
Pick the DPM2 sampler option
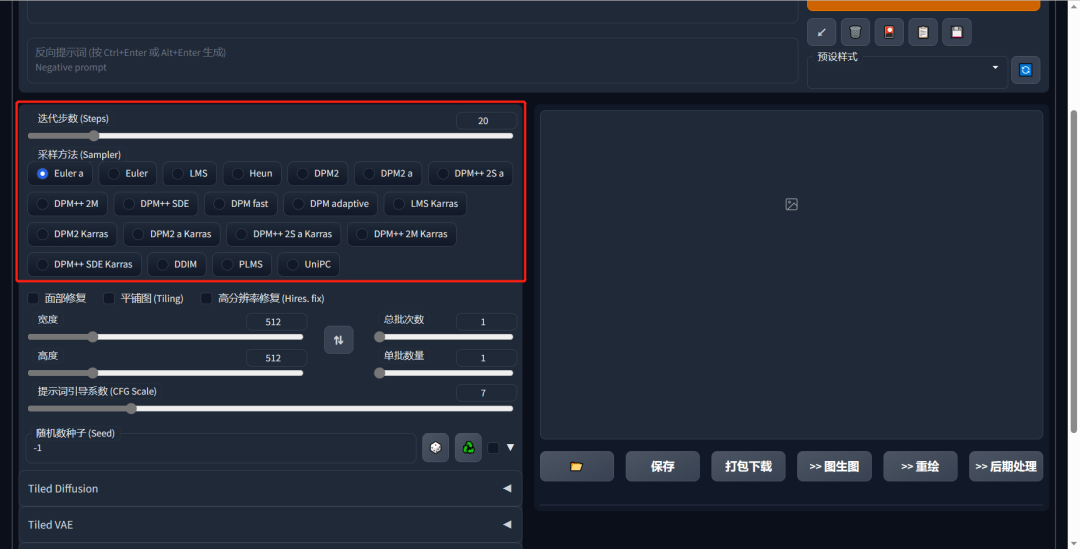point(318,173)
